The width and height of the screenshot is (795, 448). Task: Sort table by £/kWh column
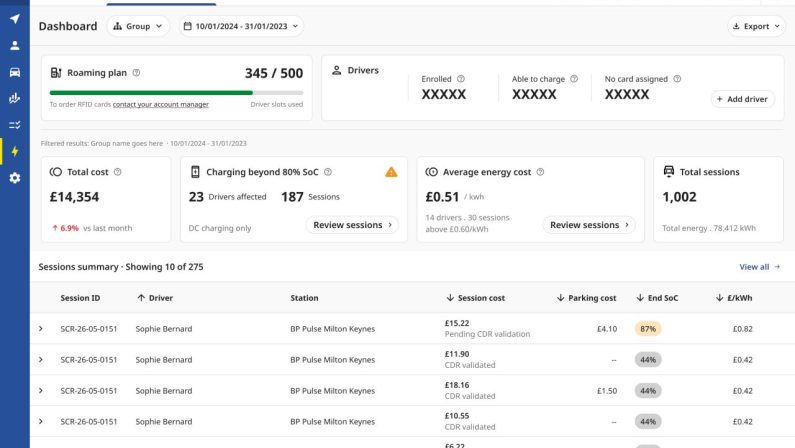coord(734,297)
